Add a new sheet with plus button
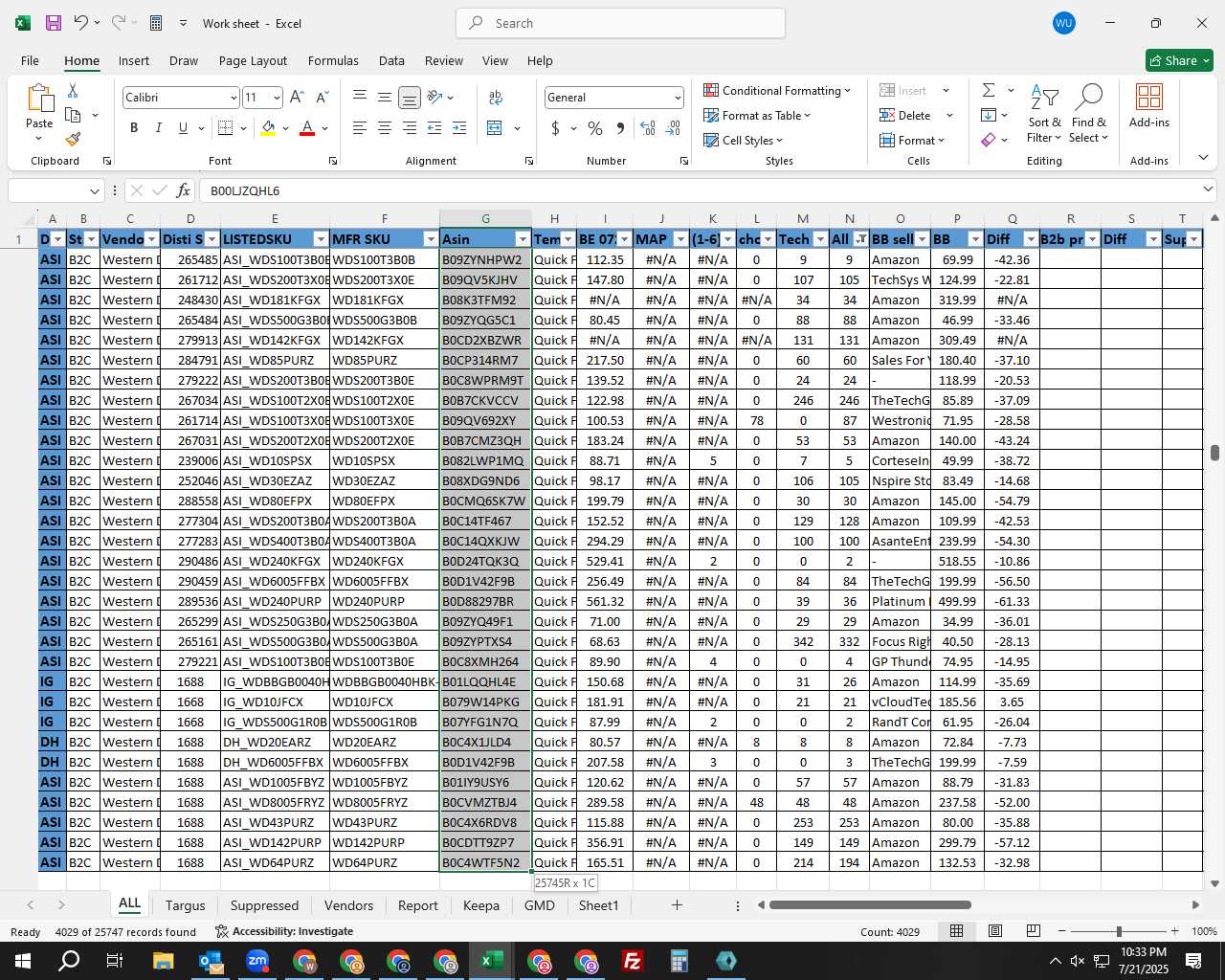Image resolution: width=1225 pixels, height=980 pixels. 677,904
